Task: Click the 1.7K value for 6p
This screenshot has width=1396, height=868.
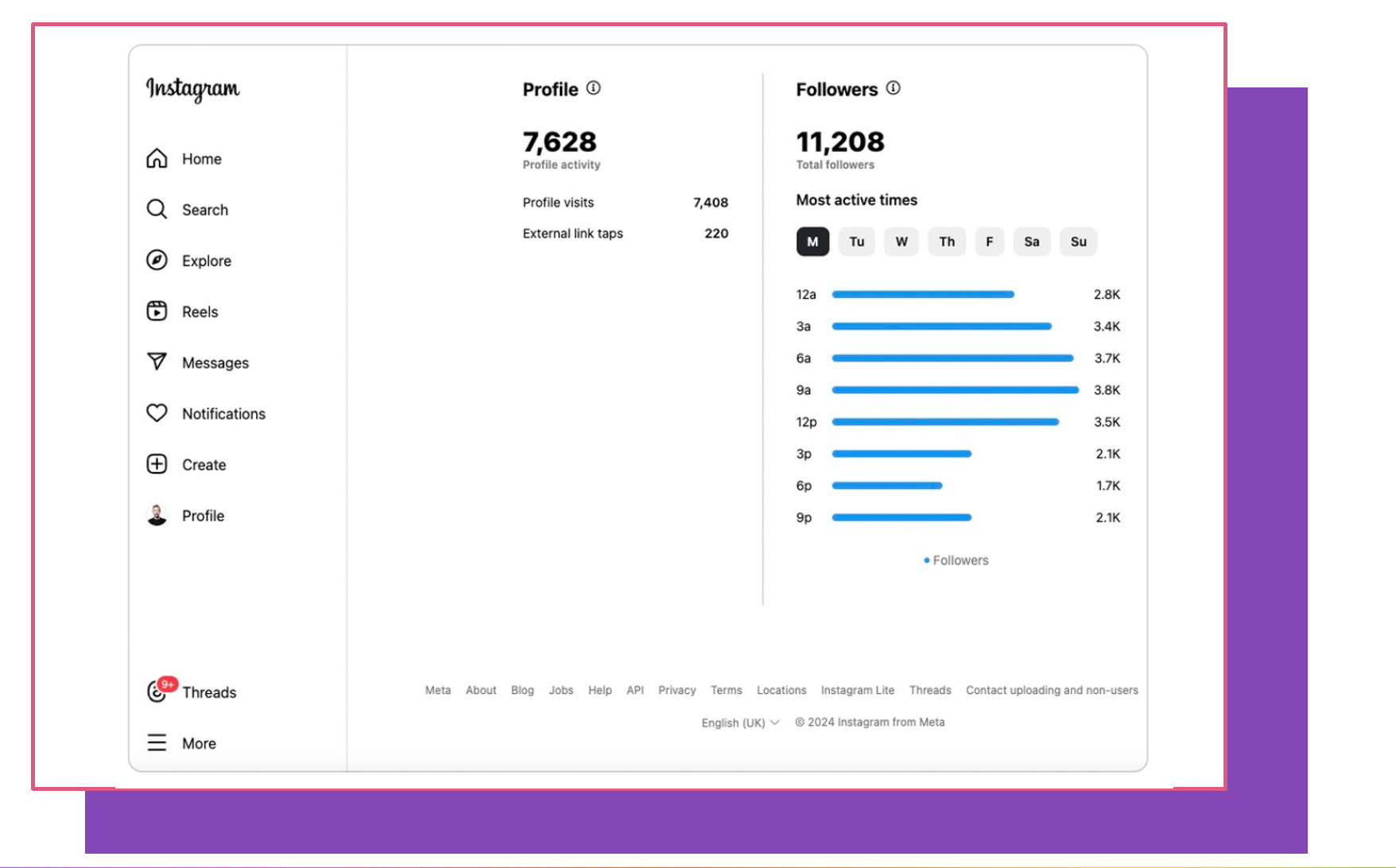Action: coord(1108,486)
